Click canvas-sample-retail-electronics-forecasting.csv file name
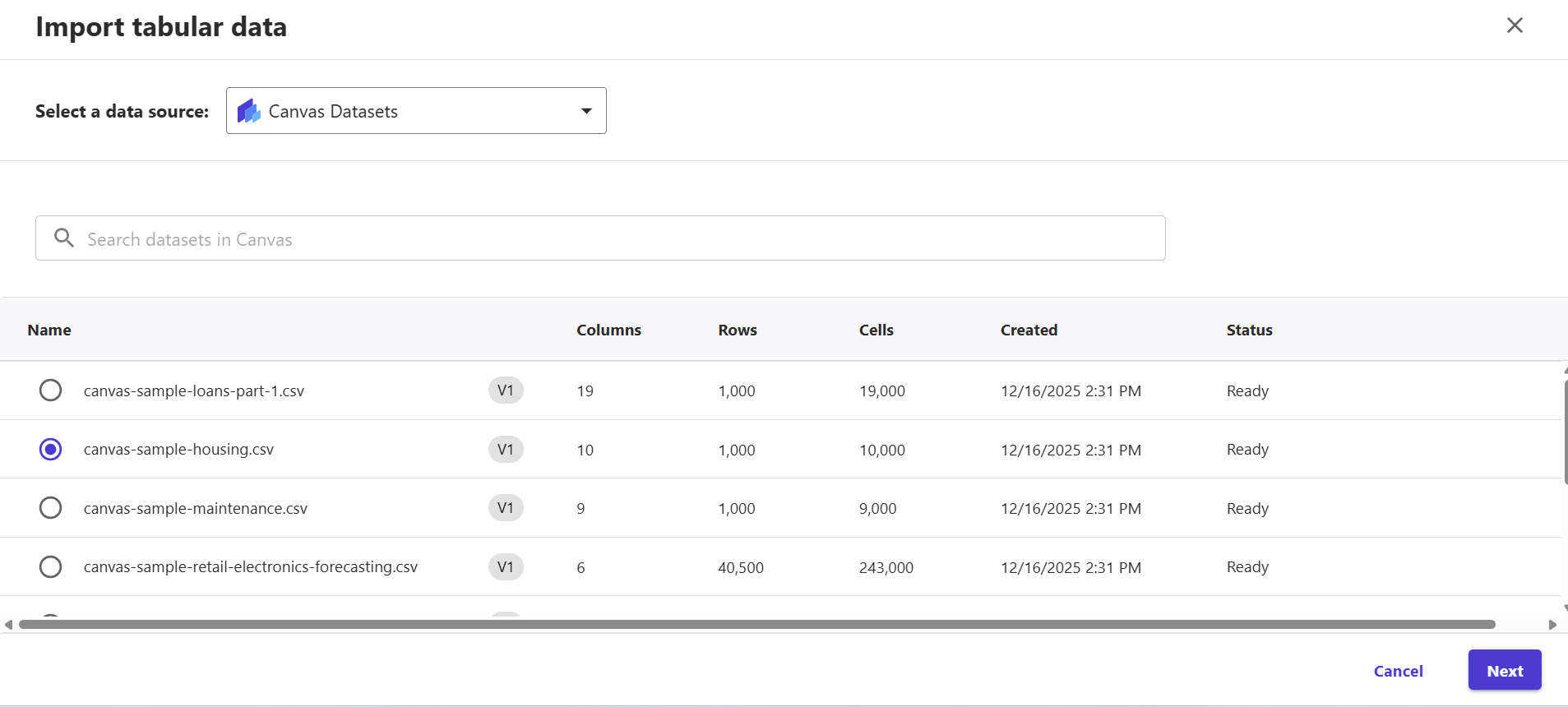 (x=251, y=567)
